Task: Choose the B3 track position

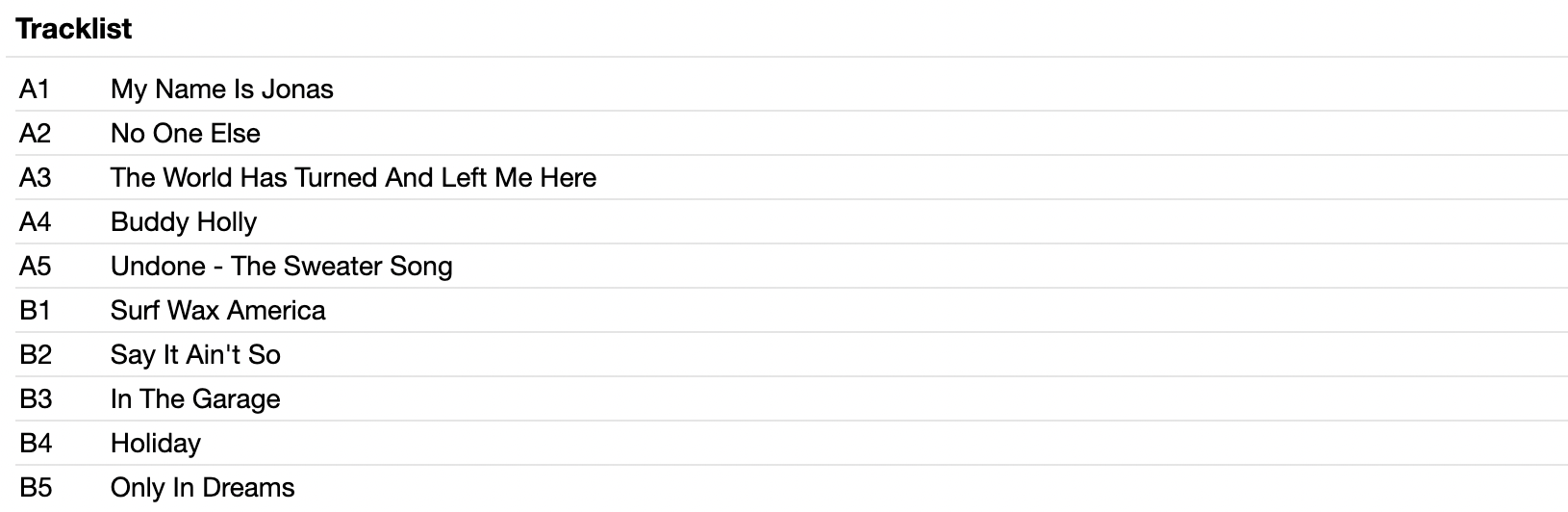Action: [35, 399]
